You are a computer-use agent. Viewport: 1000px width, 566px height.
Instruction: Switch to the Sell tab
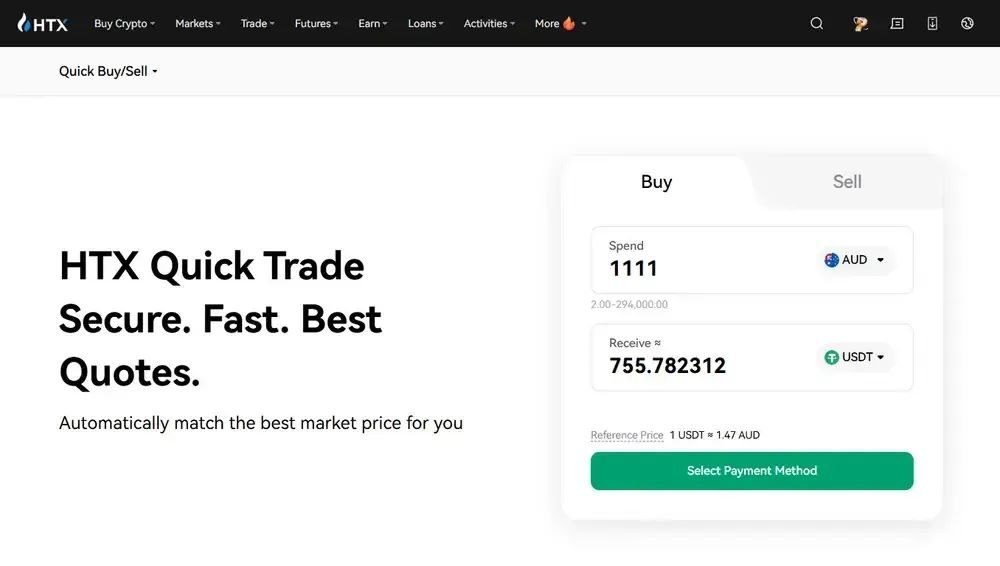pos(847,182)
